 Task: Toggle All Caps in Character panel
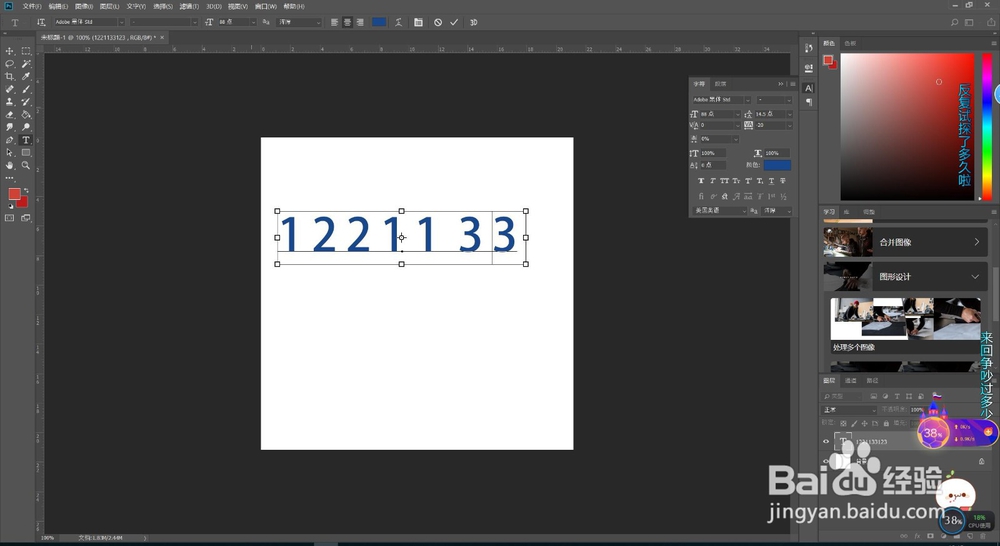click(724, 181)
